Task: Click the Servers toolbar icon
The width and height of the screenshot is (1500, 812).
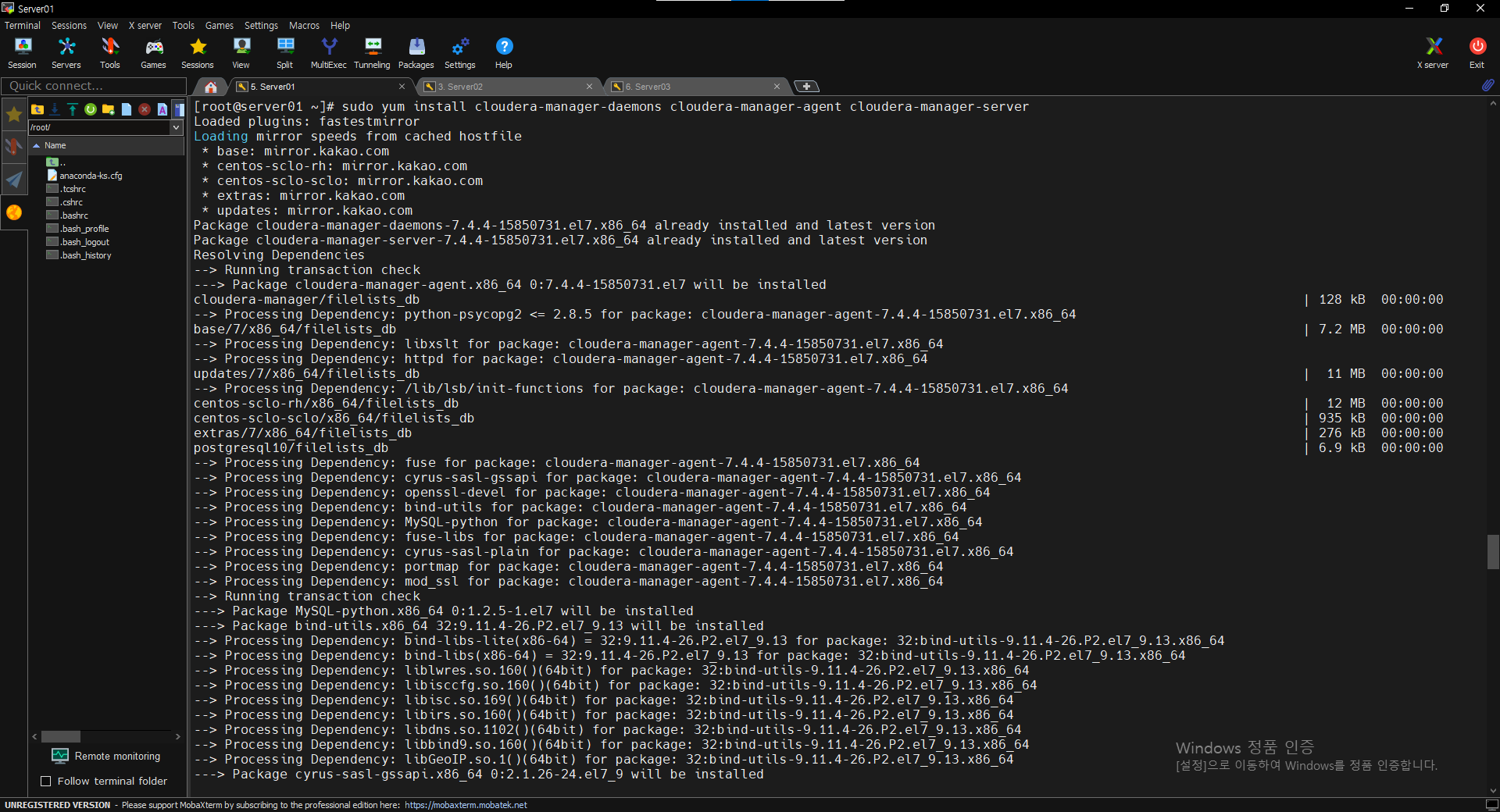Action: point(66,53)
